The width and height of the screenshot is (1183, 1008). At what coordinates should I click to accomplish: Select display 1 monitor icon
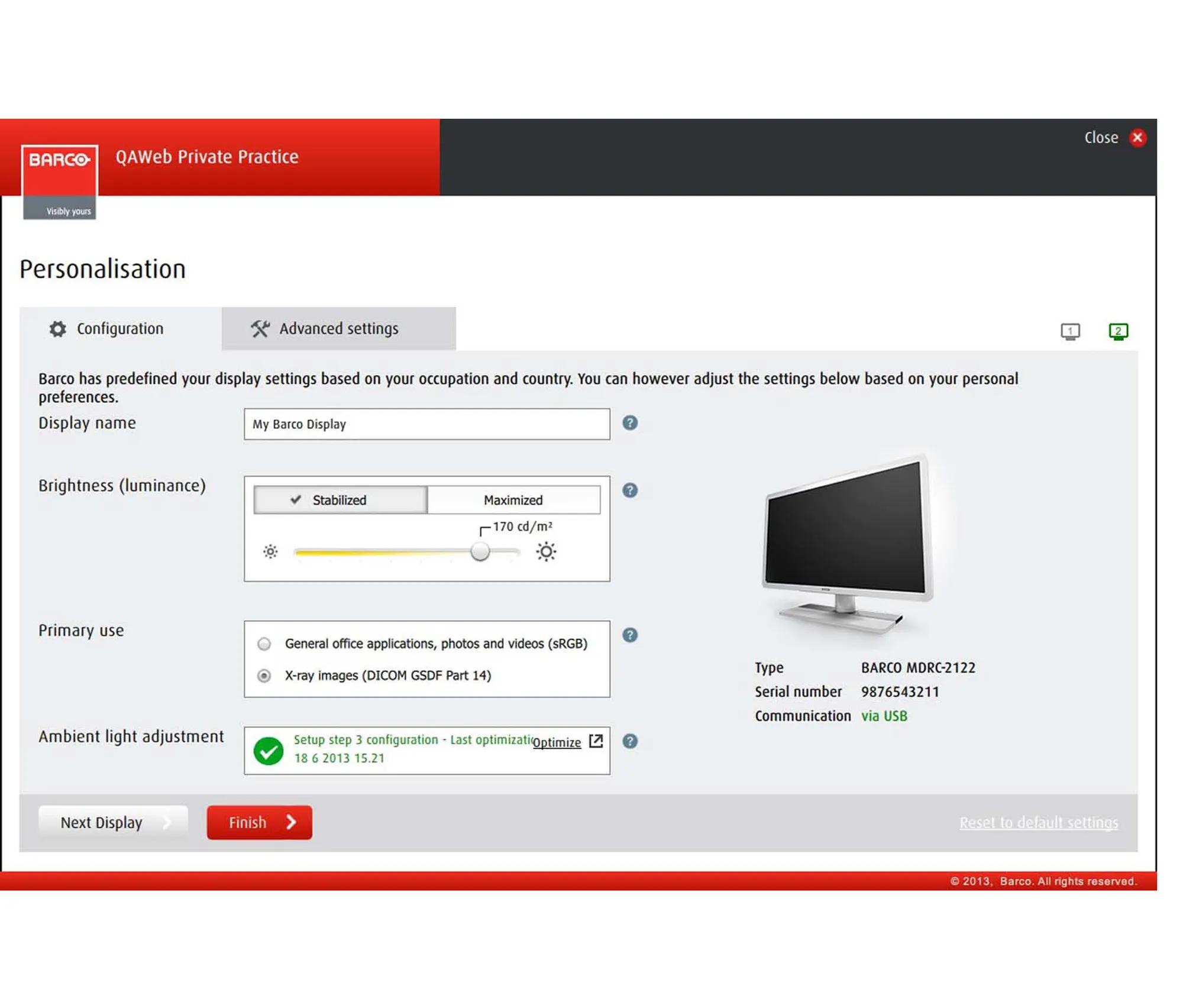[1069, 331]
